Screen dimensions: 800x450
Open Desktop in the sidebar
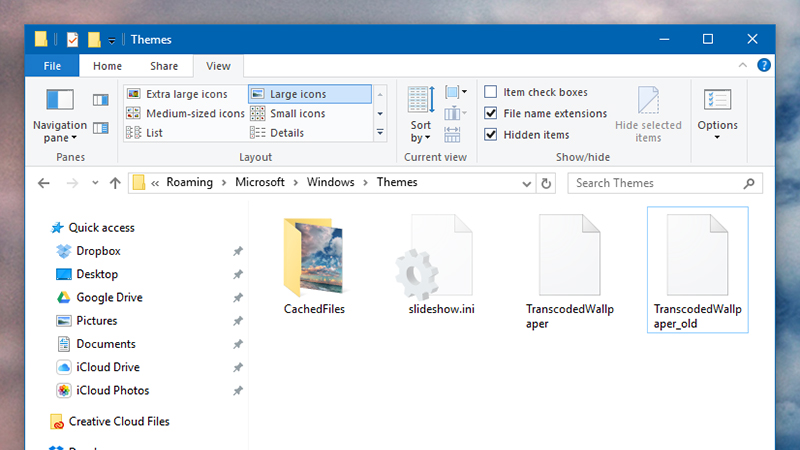(87, 274)
